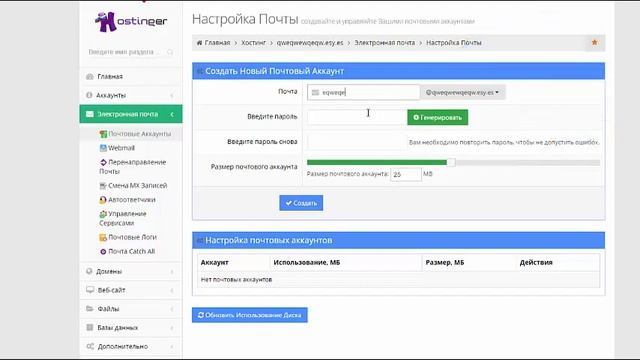Click the Почта Catch All icon
This screenshot has width=640, height=360.
[103, 251]
